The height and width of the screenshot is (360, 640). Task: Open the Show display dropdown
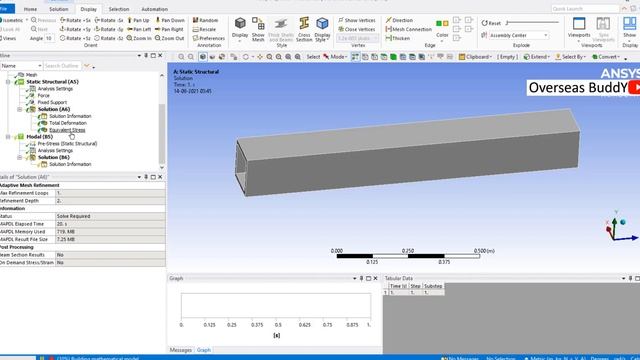(x=629, y=28)
